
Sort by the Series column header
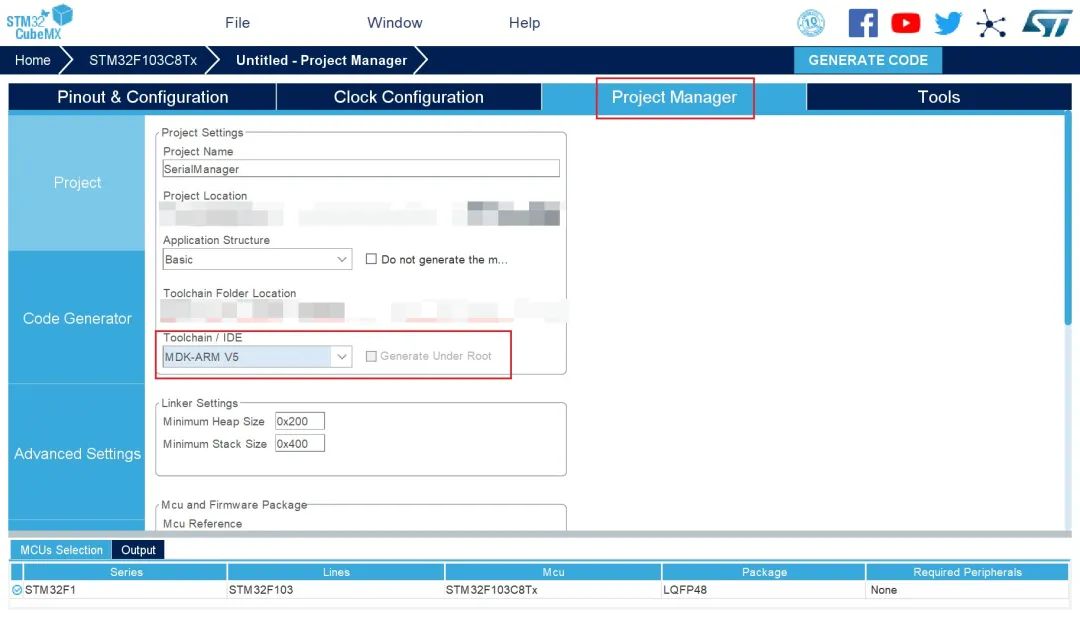click(x=126, y=572)
